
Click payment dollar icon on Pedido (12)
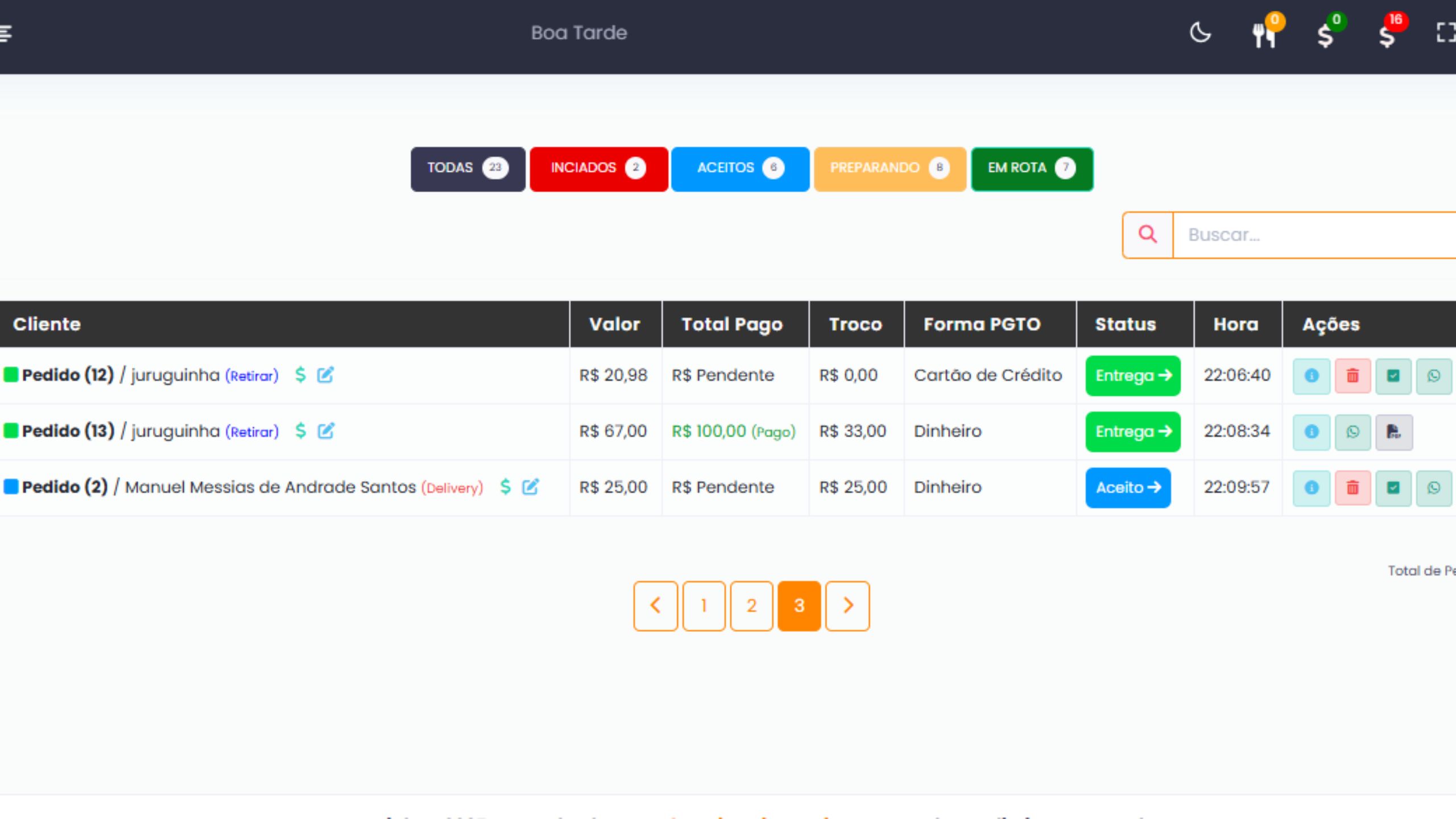click(x=300, y=375)
